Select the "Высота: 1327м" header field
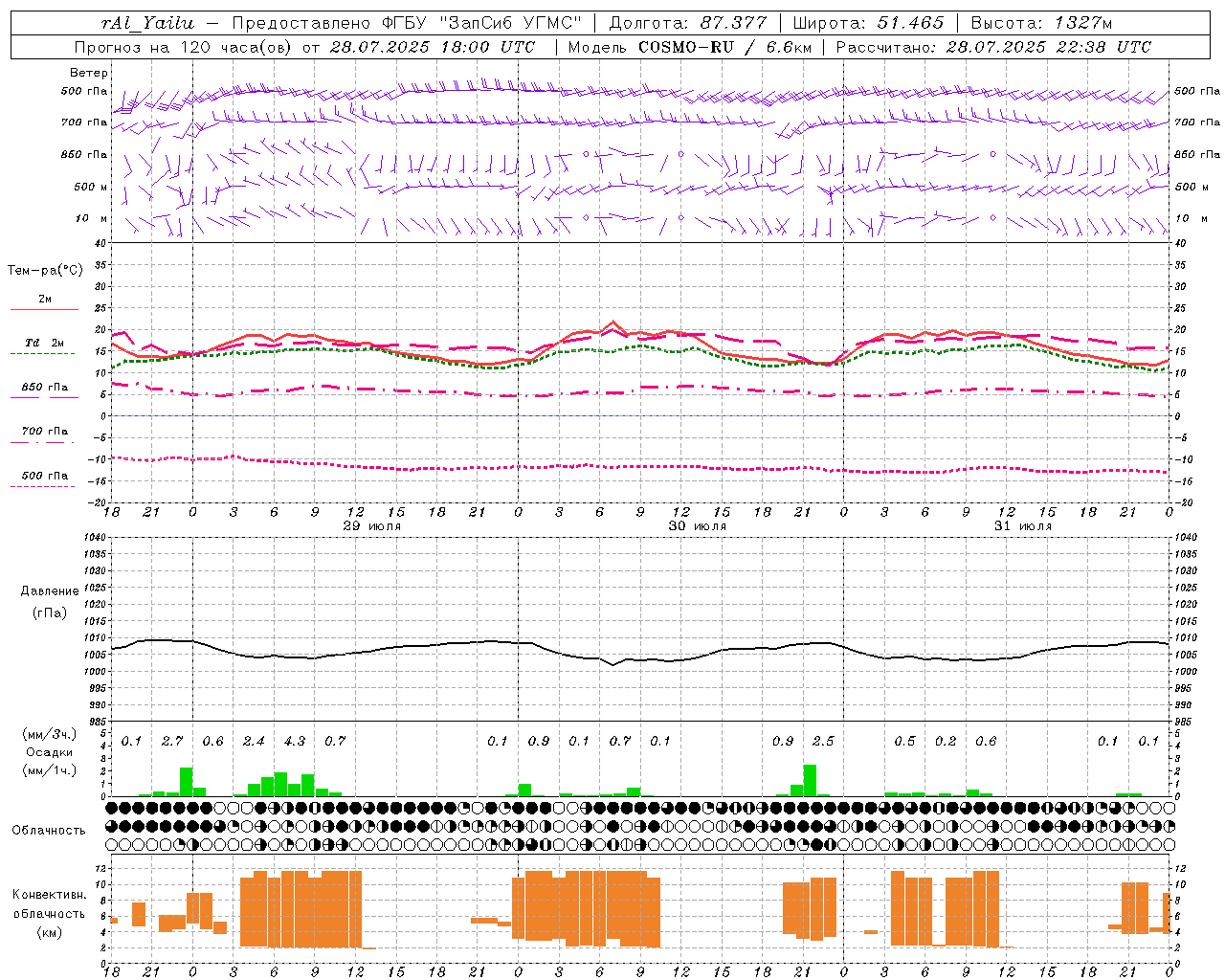The width and height of the screenshot is (1225, 980). coord(1041,23)
